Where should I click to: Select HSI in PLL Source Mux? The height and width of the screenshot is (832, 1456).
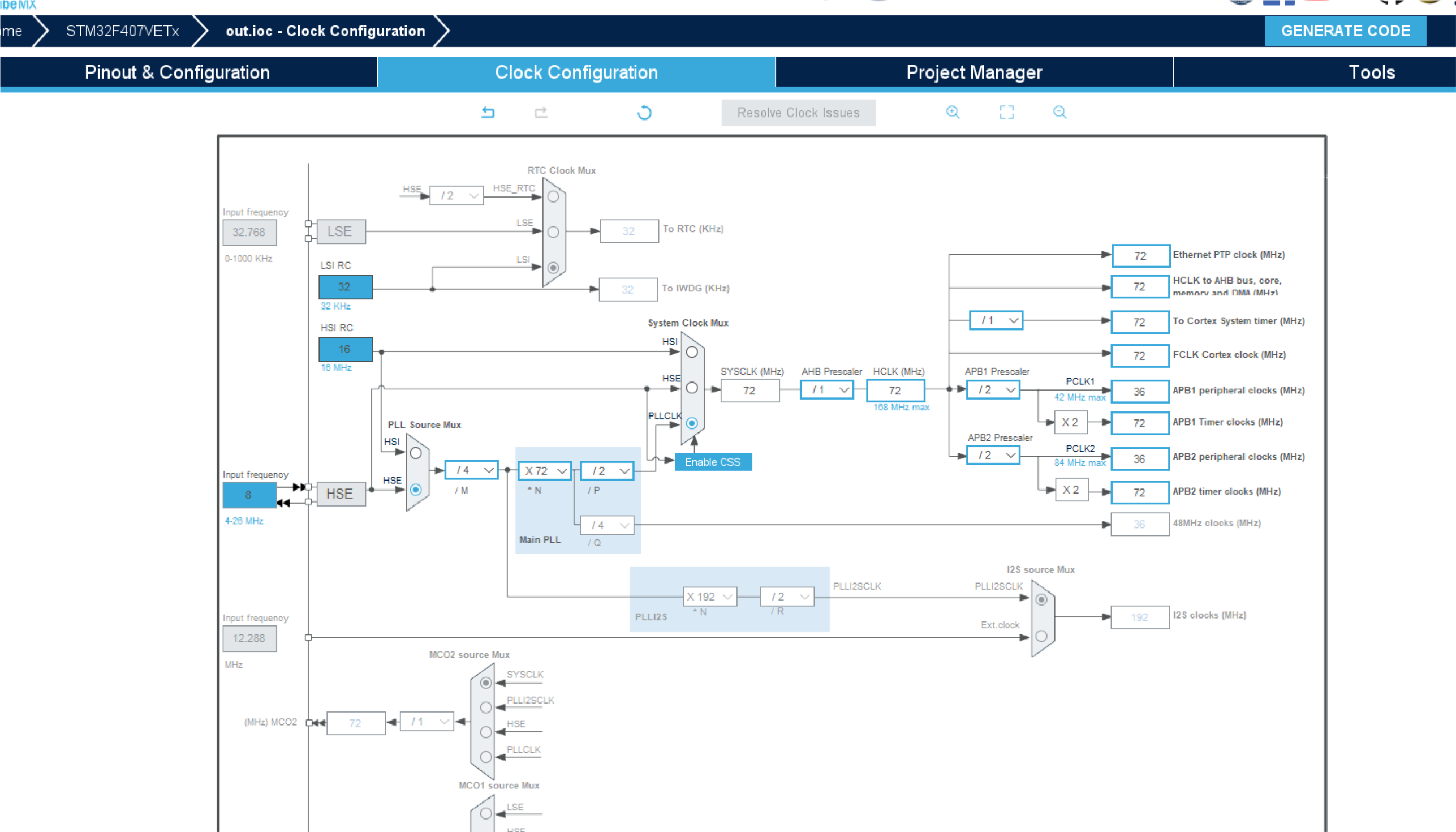416,453
